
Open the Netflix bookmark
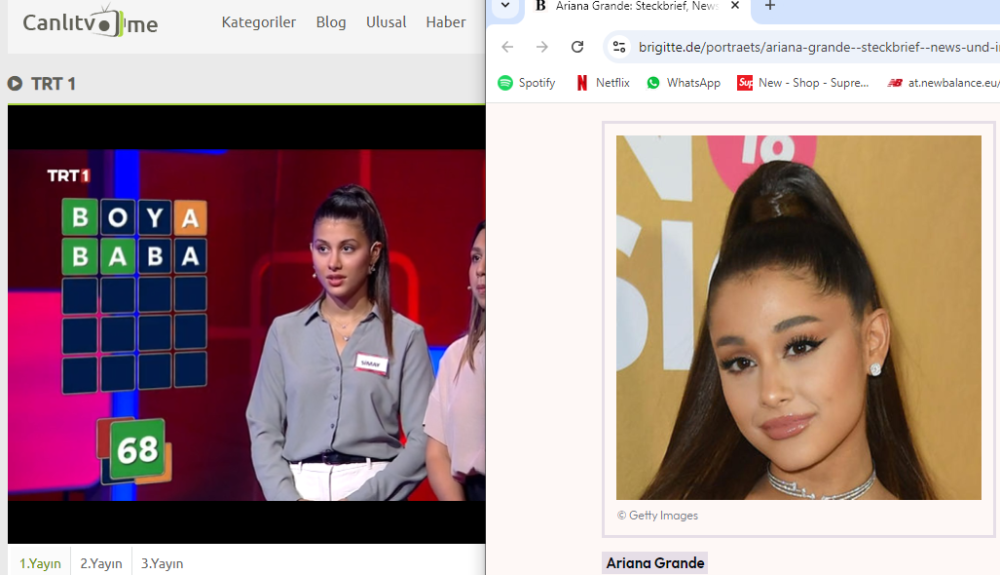[602, 83]
